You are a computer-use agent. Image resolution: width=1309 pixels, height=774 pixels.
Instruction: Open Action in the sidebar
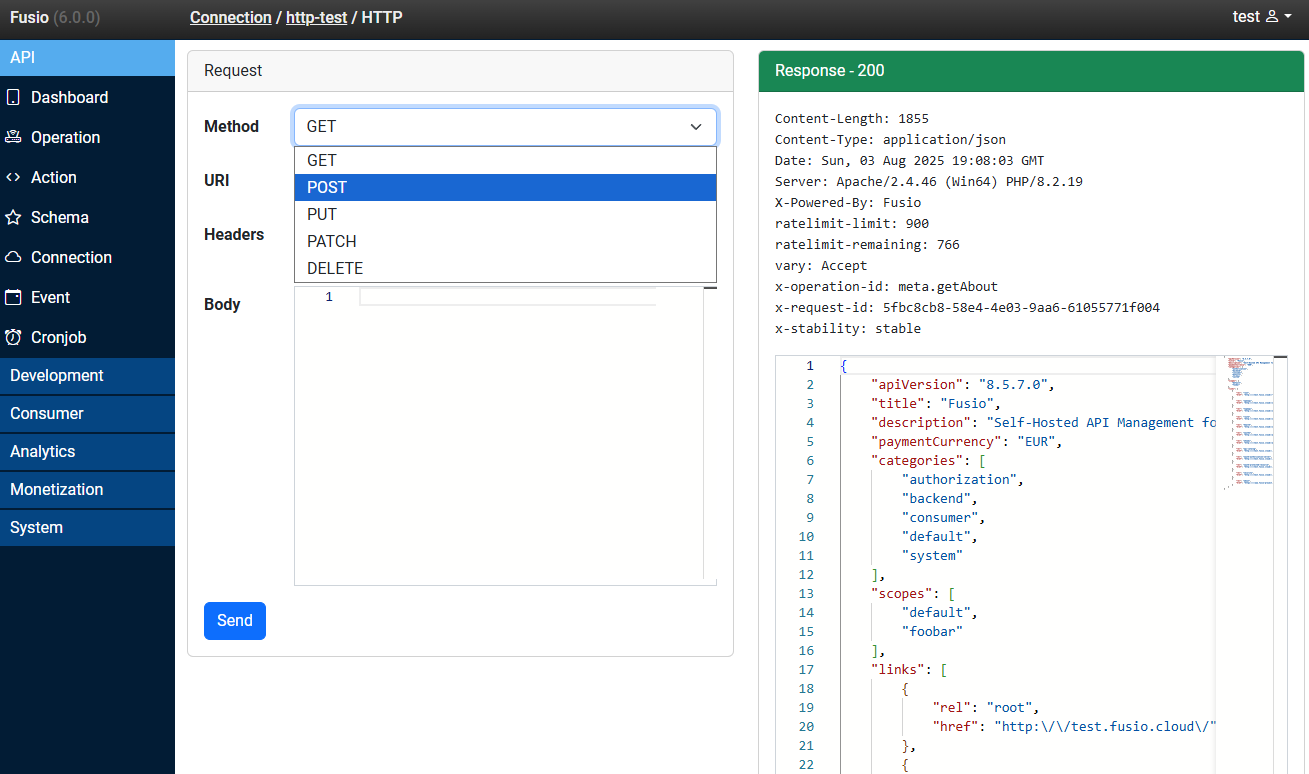click(87, 177)
